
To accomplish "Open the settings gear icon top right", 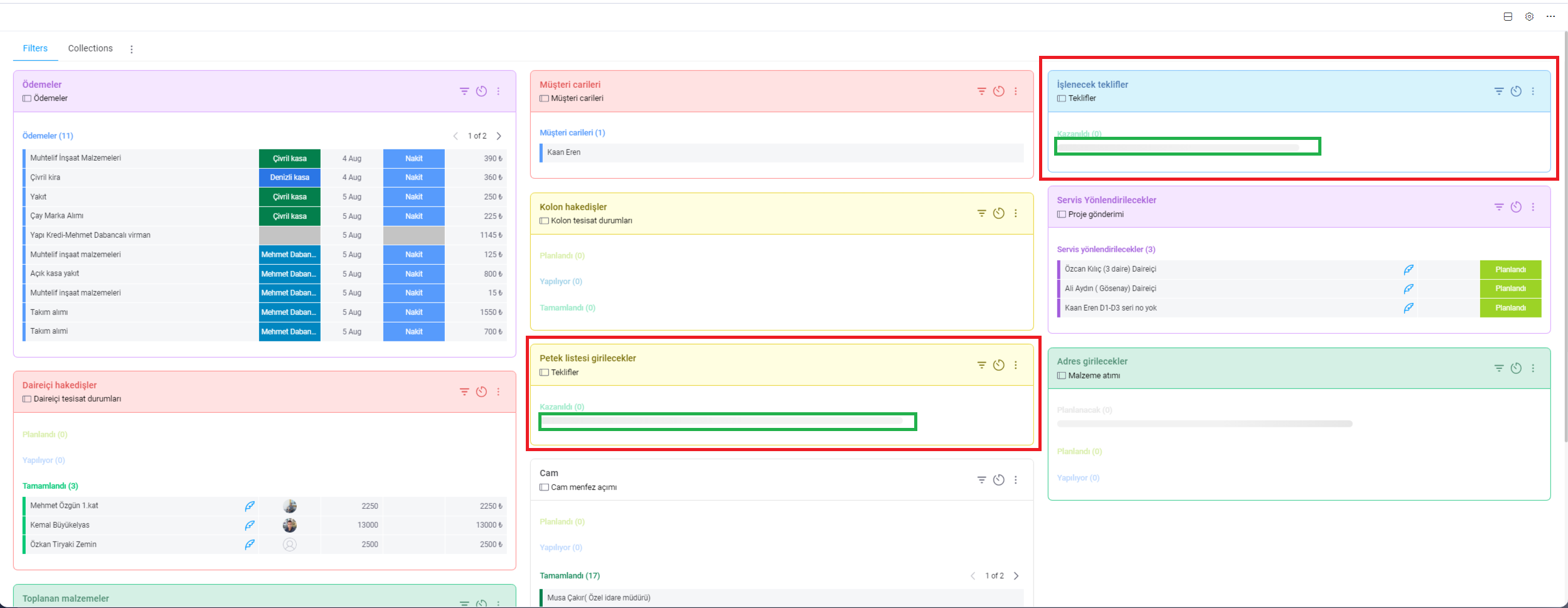I will (1529, 16).
